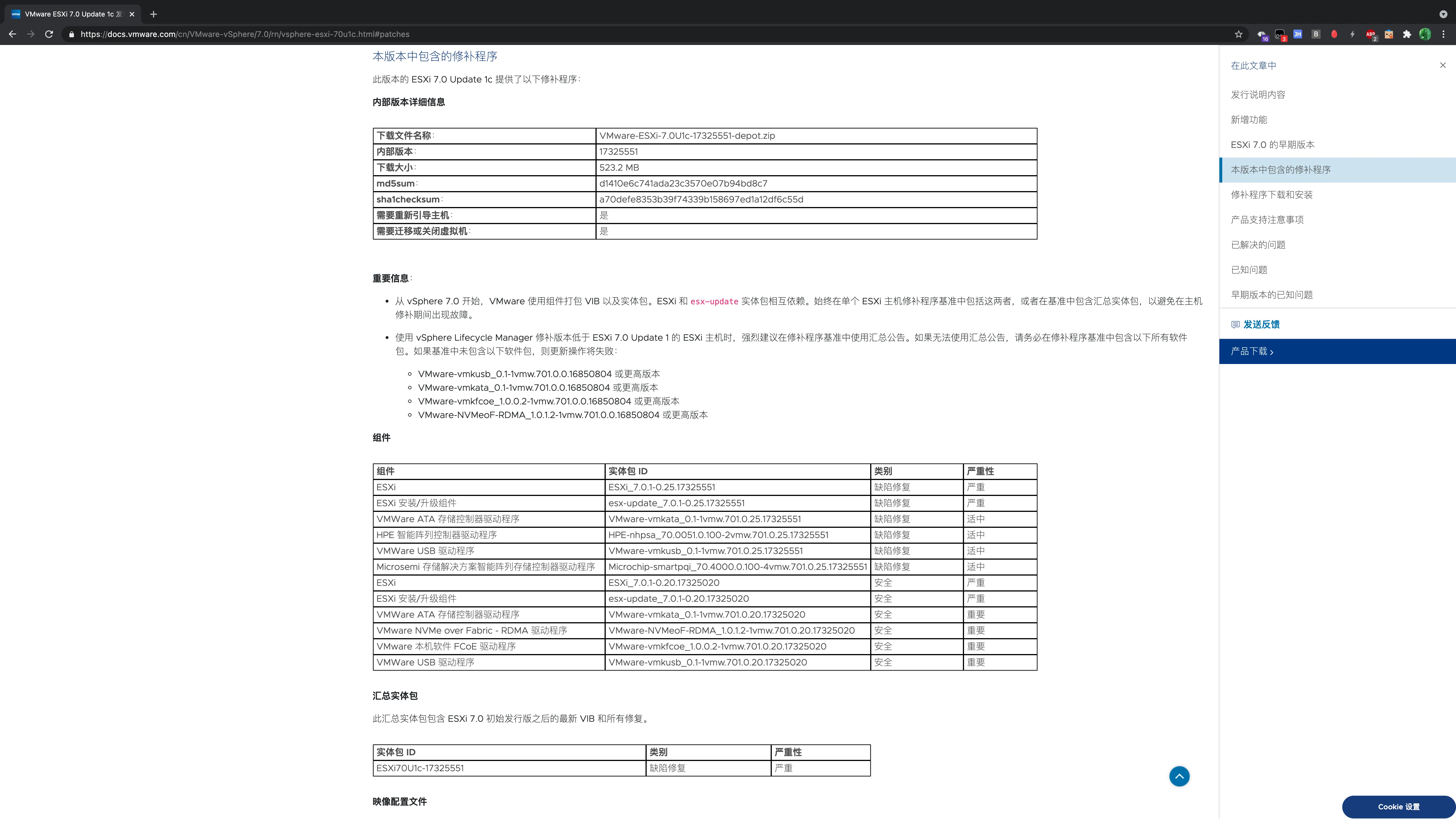This screenshot has width=1456, height=819.
Task: Click Microchip-smartpqi bundle ID cell
Action: pyautogui.click(x=737, y=566)
